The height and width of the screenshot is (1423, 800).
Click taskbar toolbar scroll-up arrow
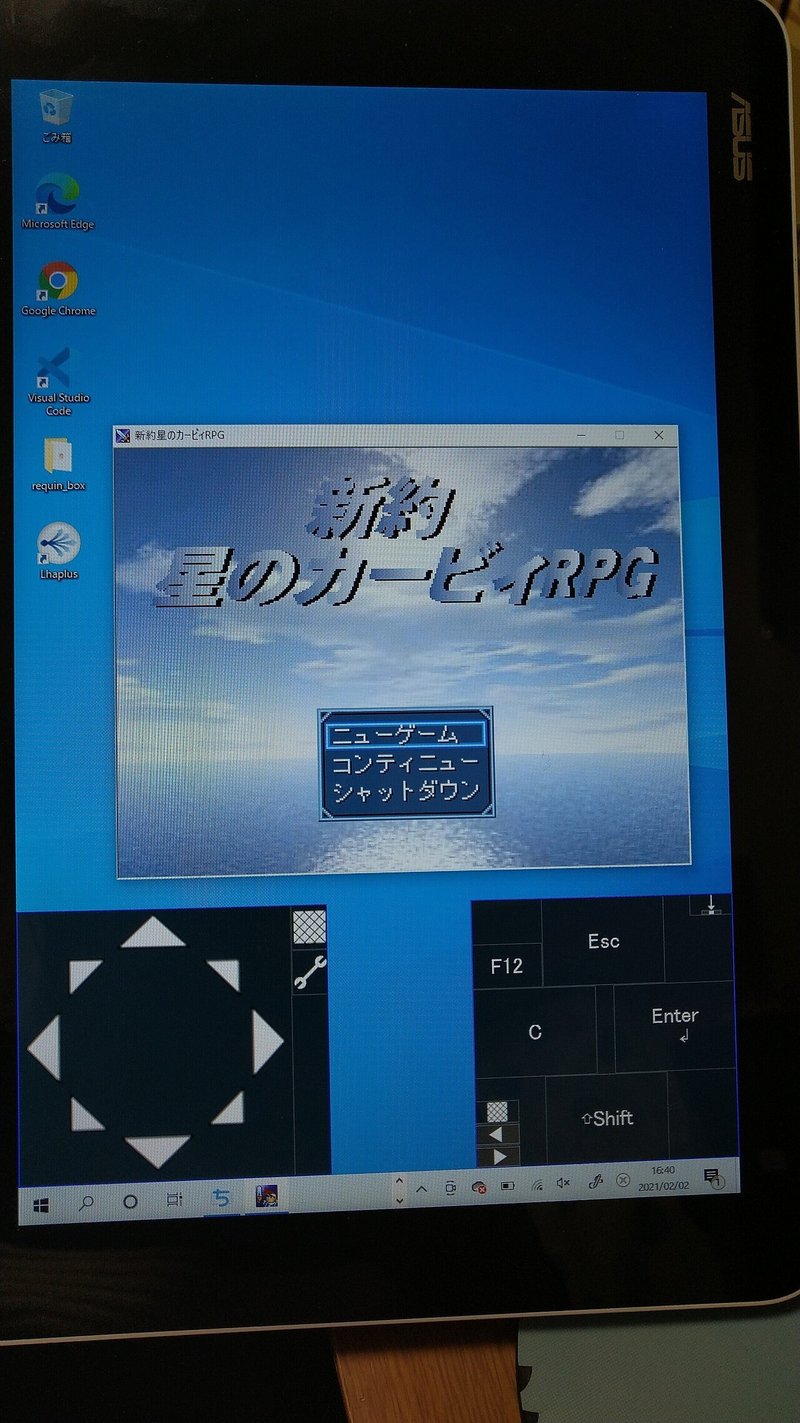pyautogui.click(x=400, y=1182)
